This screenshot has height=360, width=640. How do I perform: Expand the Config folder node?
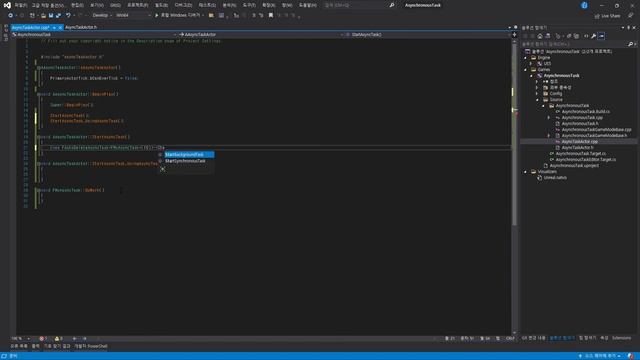537,93
